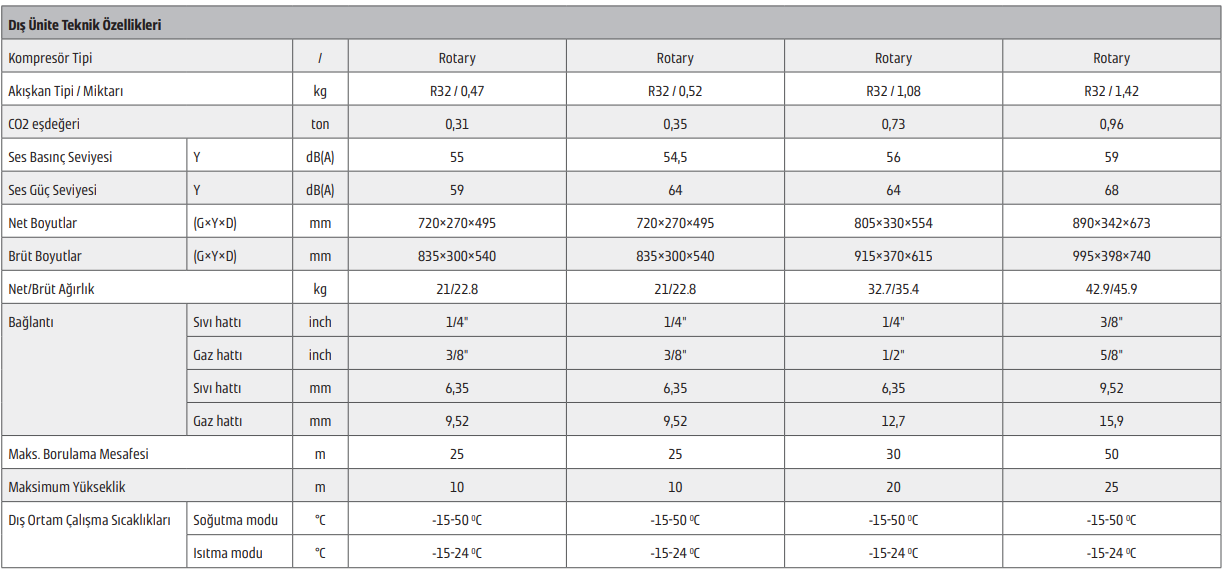The image size is (1225, 572).
Task: Select the 12,7 mm gas line value
Action: [893, 421]
